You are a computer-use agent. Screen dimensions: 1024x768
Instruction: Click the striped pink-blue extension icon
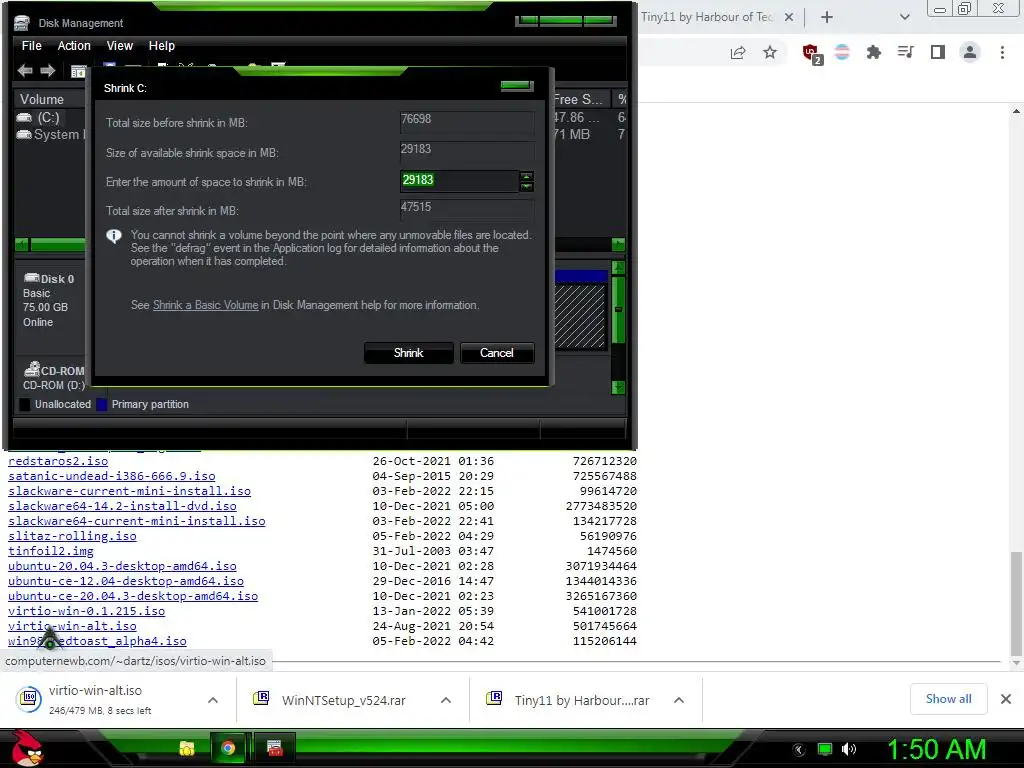[x=842, y=52]
